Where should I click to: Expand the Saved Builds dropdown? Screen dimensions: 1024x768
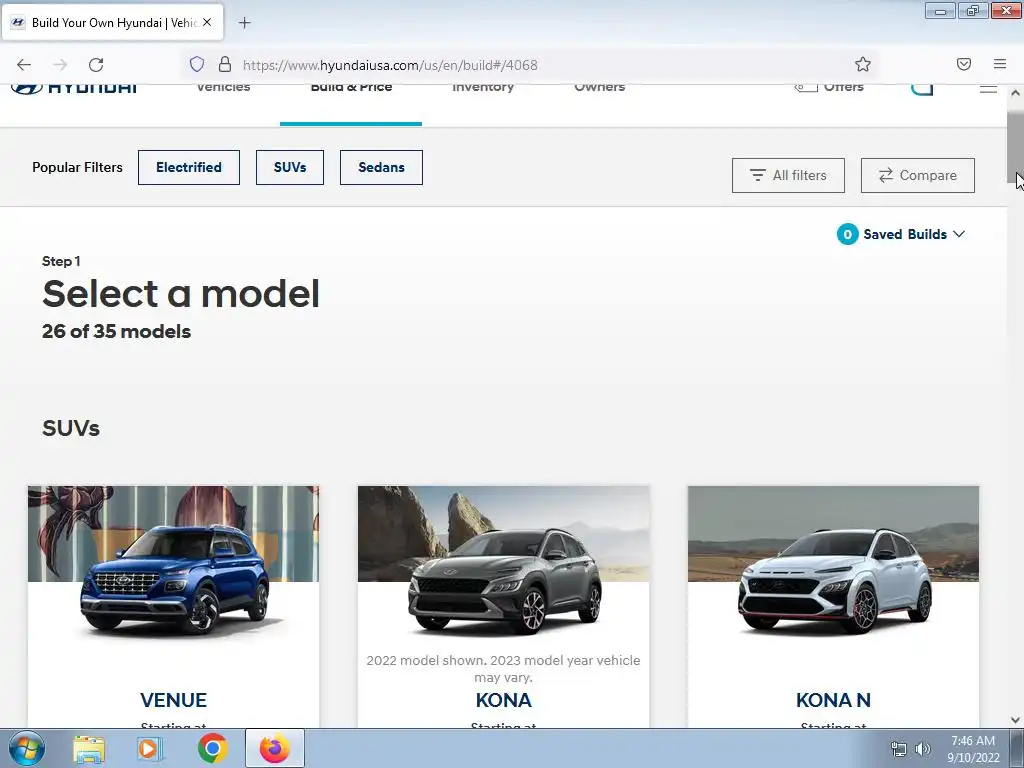click(x=914, y=234)
